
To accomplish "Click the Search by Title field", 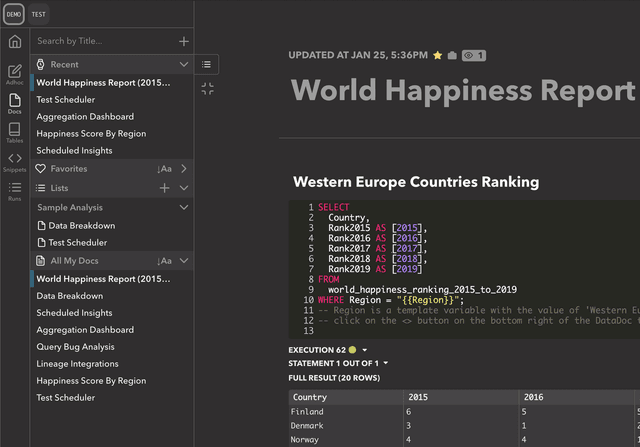I will [x=100, y=41].
